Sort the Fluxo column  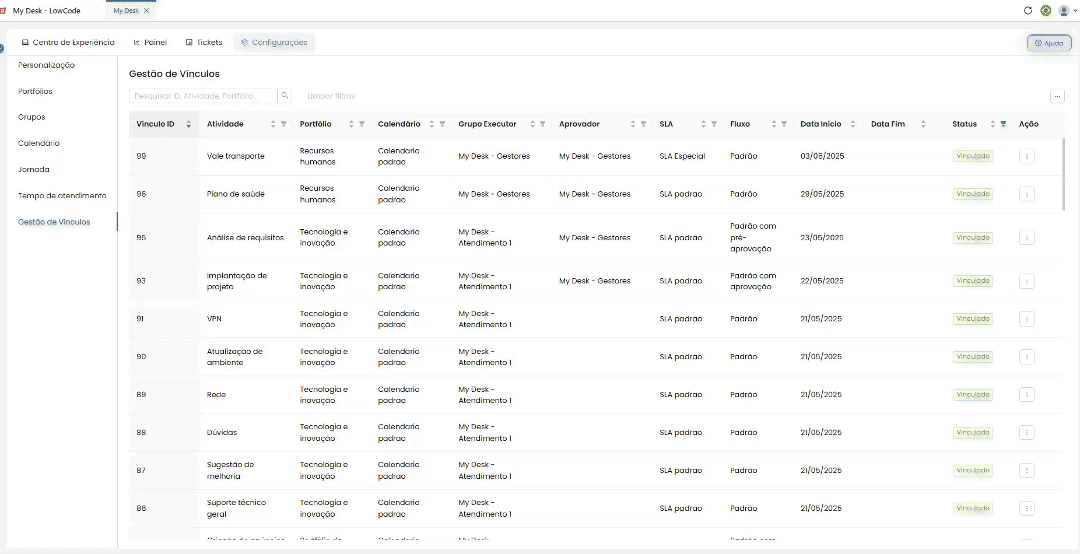tap(774, 124)
